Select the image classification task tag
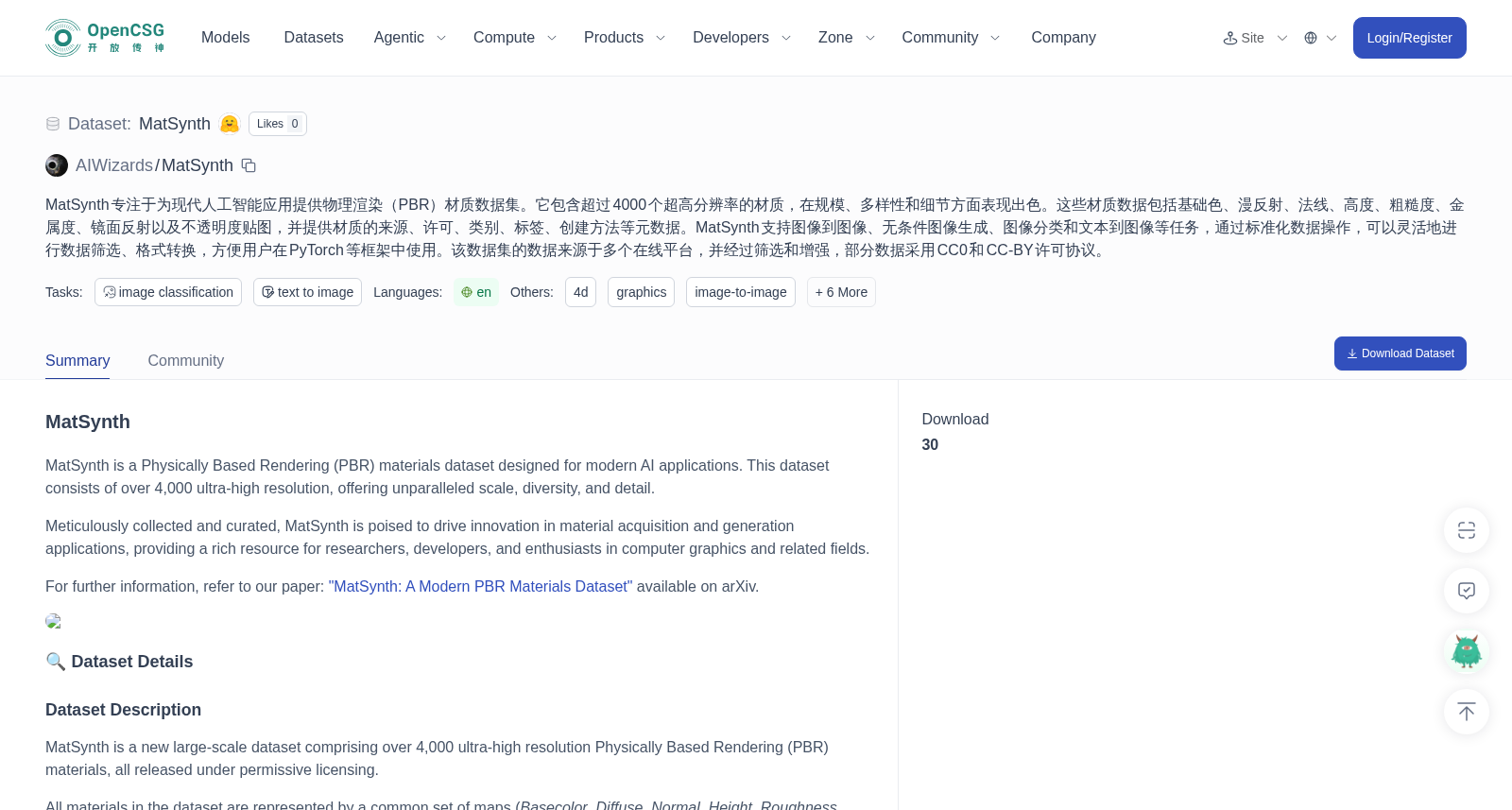Screen dimensions: 1512x810 pyautogui.click(x=168, y=292)
